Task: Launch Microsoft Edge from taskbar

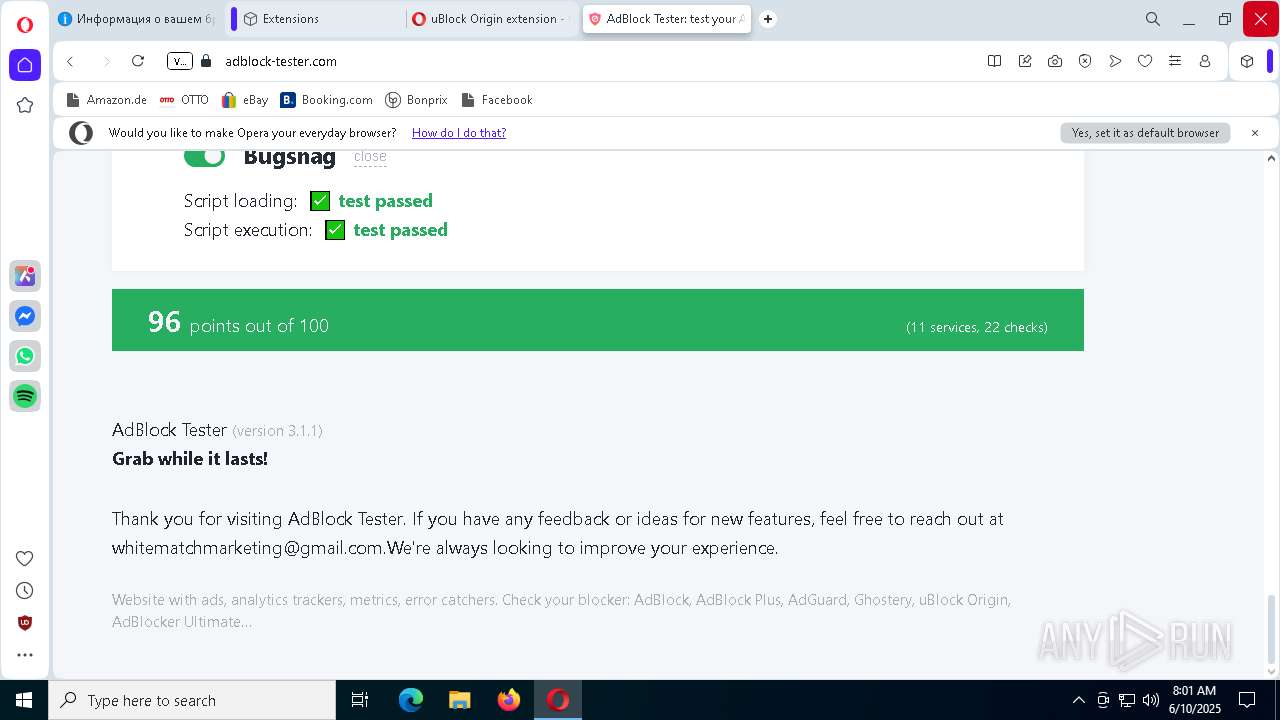Action: pos(411,700)
